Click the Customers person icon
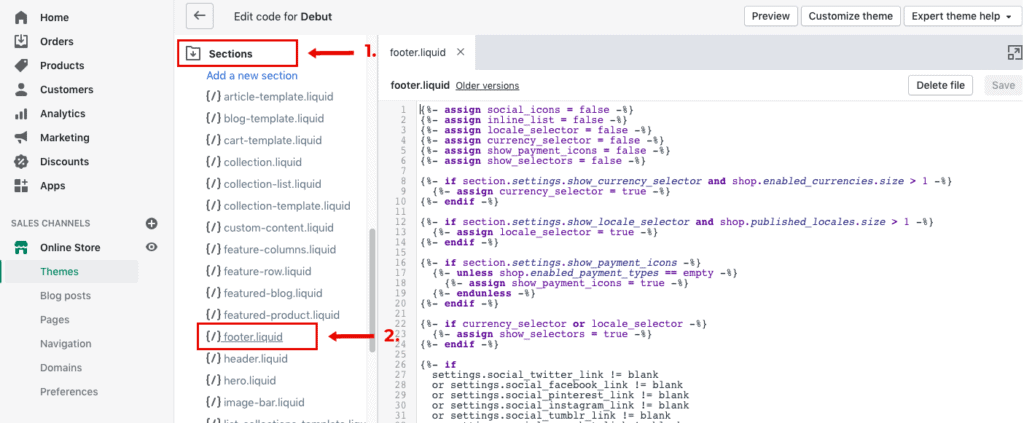Image resolution: width=1024 pixels, height=423 pixels. coord(21,89)
